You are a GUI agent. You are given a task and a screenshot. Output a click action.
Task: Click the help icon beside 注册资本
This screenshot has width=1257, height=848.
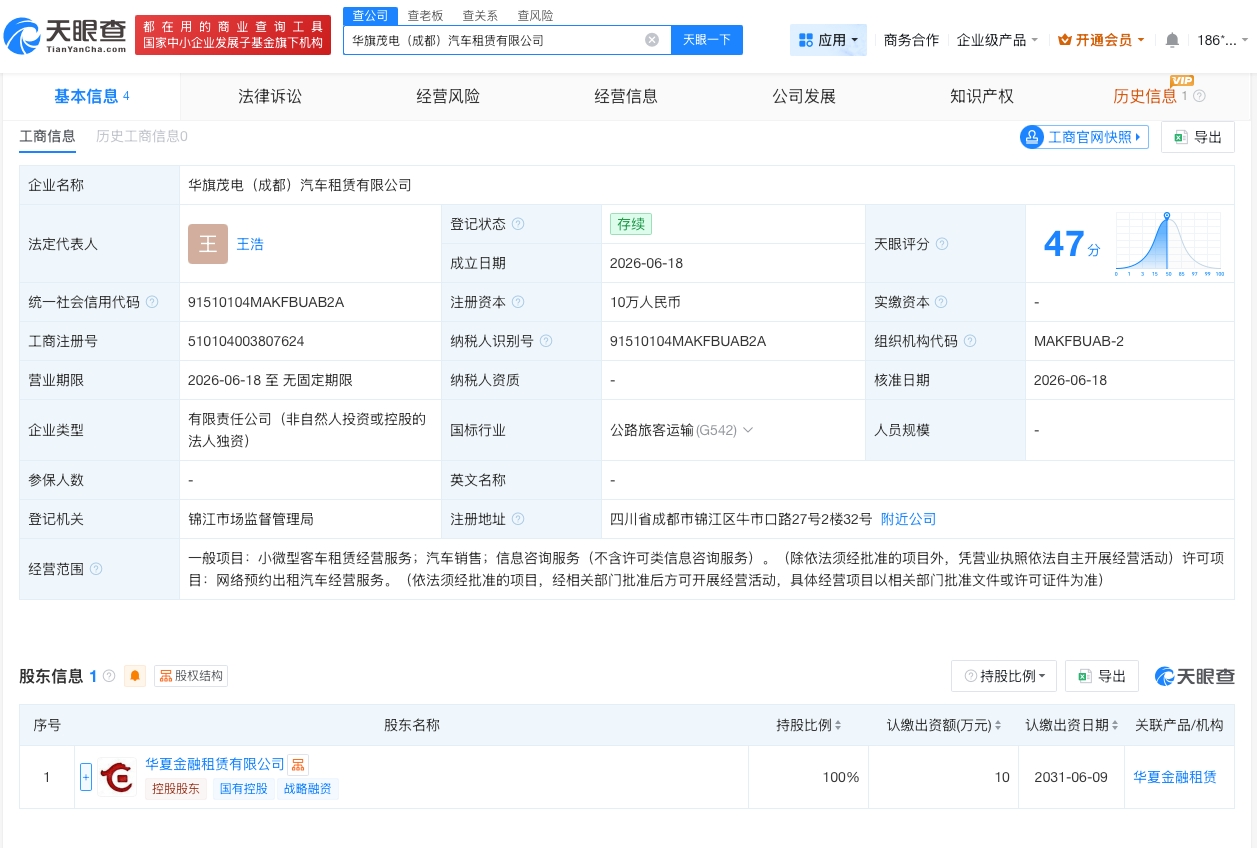pos(518,302)
